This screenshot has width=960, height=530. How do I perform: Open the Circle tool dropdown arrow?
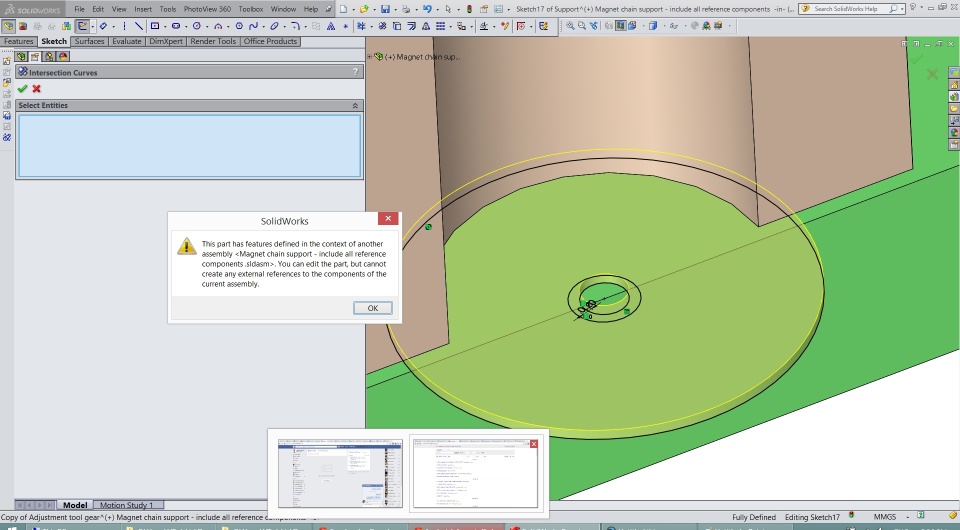[x=207, y=26]
